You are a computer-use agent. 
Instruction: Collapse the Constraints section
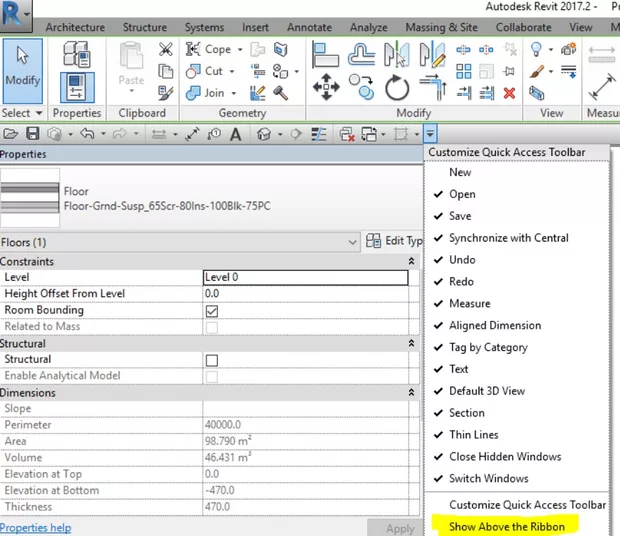[x=412, y=262]
